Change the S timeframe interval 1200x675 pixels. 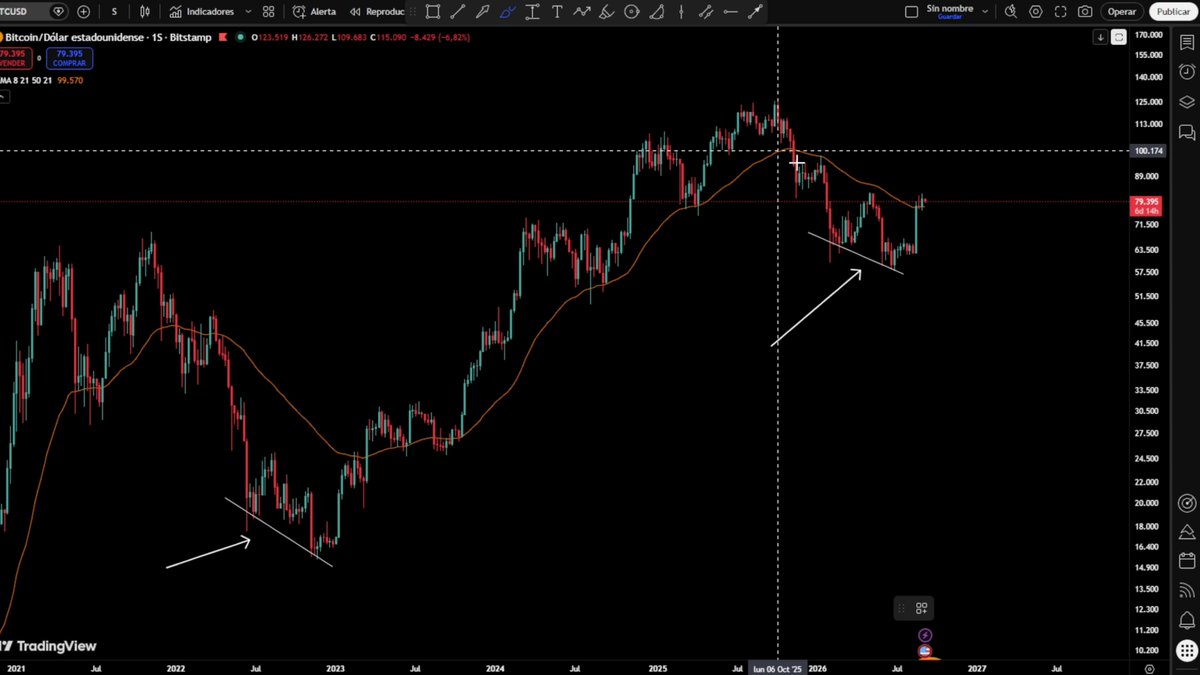point(114,12)
